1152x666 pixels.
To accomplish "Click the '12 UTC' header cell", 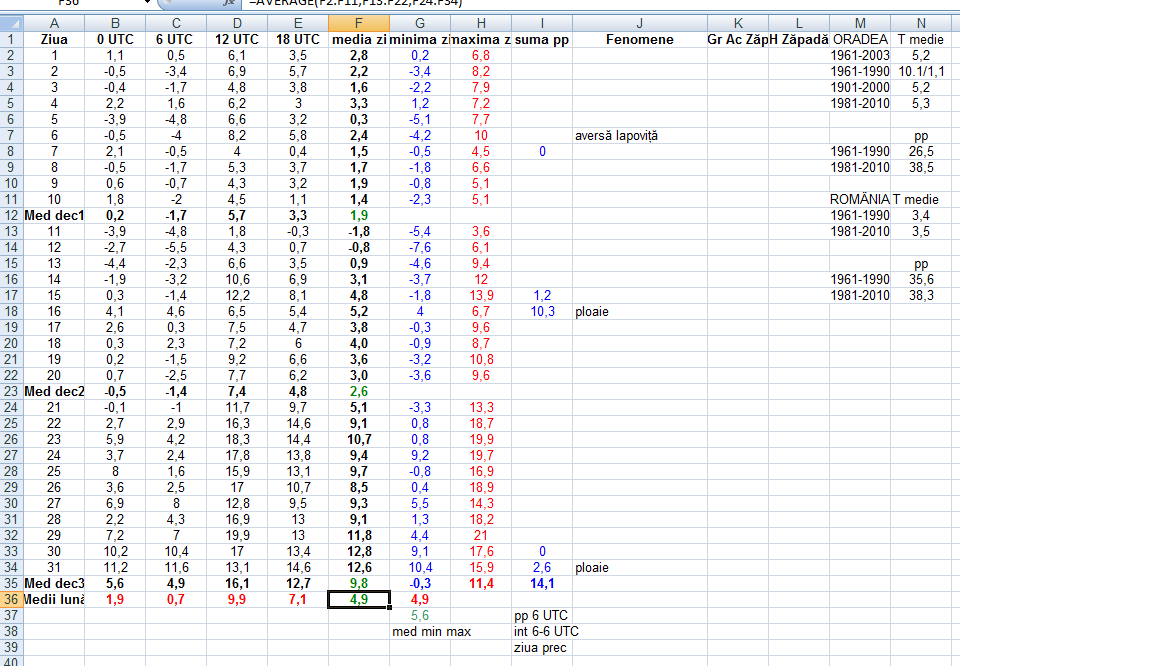I will [237, 40].
